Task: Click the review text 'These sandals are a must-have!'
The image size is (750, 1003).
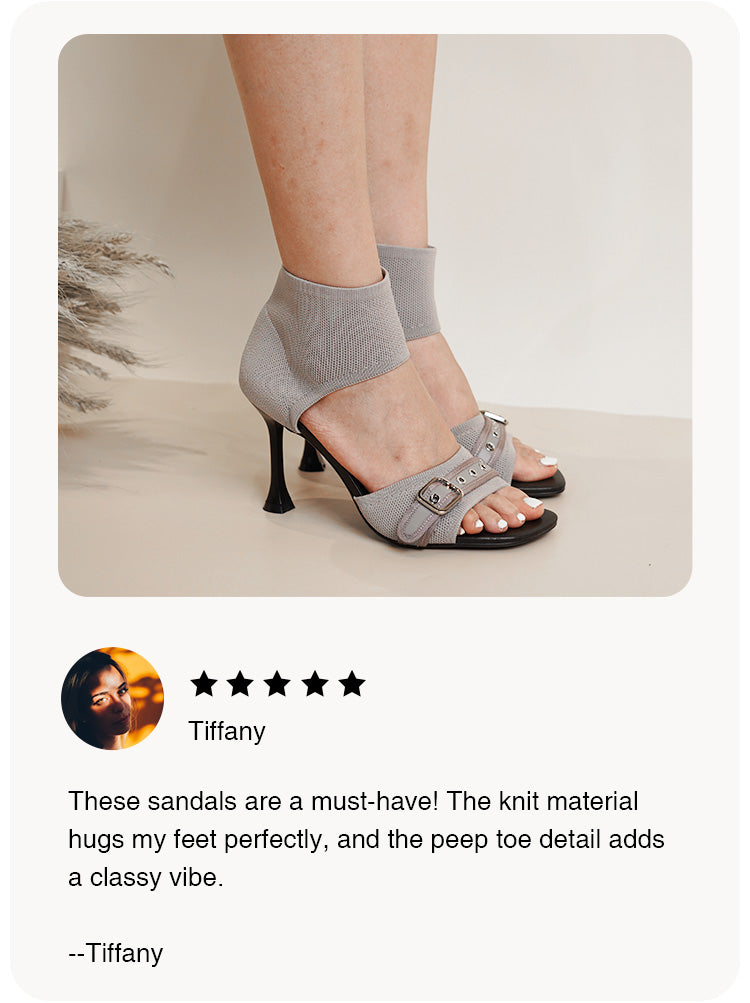Action: tap(253, 801)
